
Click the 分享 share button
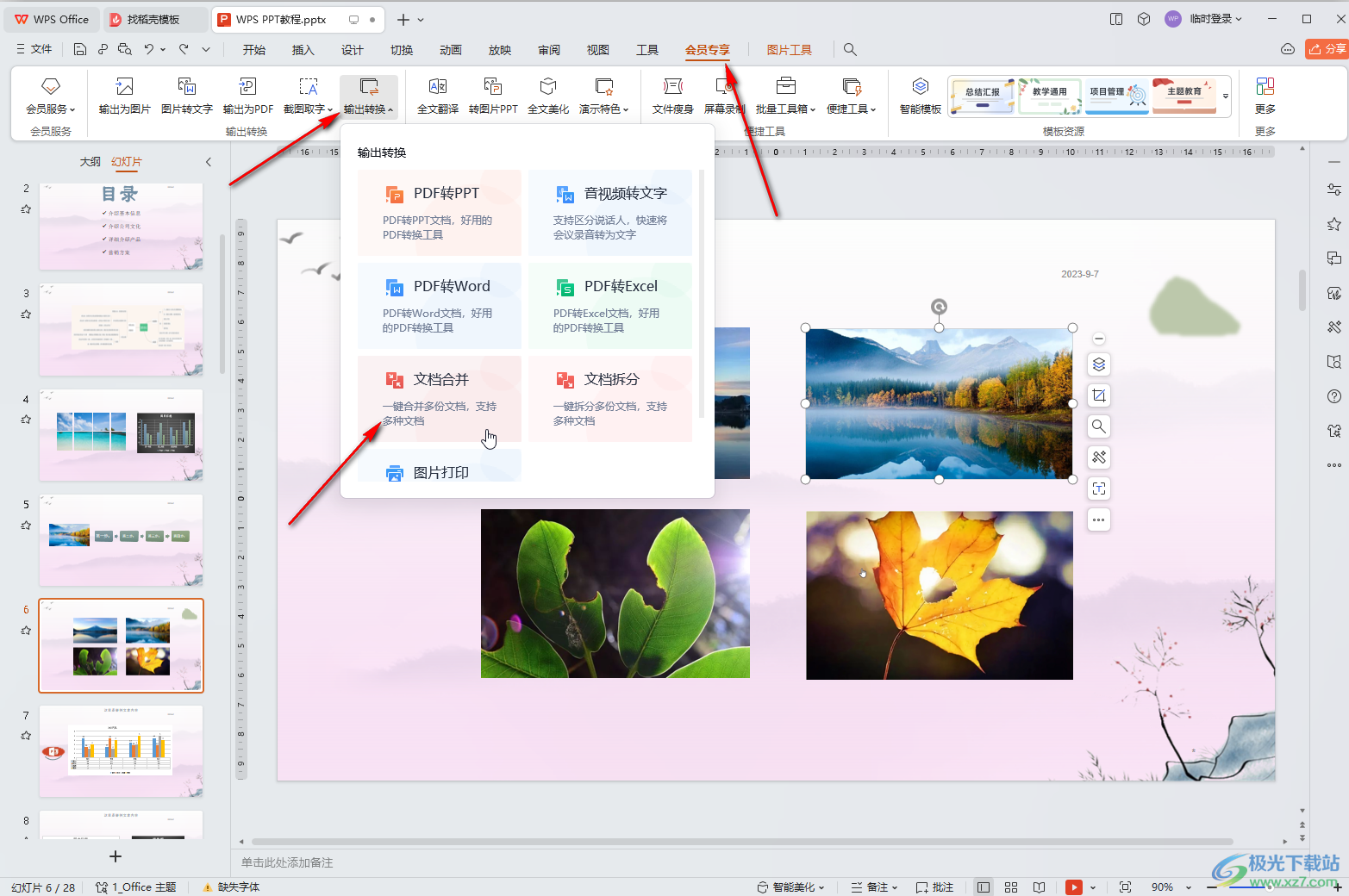point(1327,49)
